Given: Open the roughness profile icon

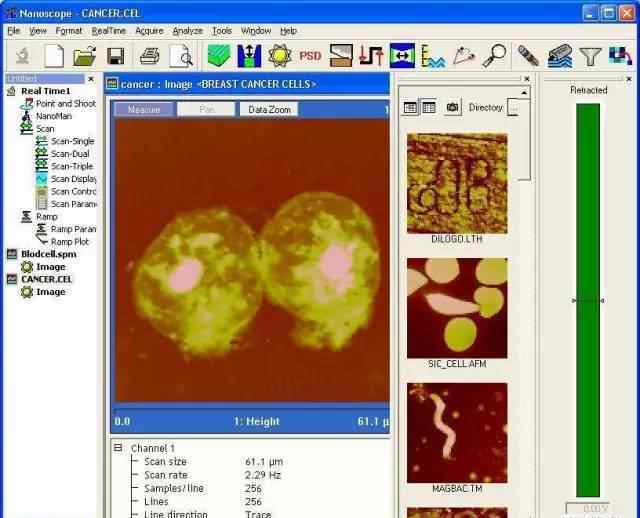Looking at the screenshot, I should (433, 56).
